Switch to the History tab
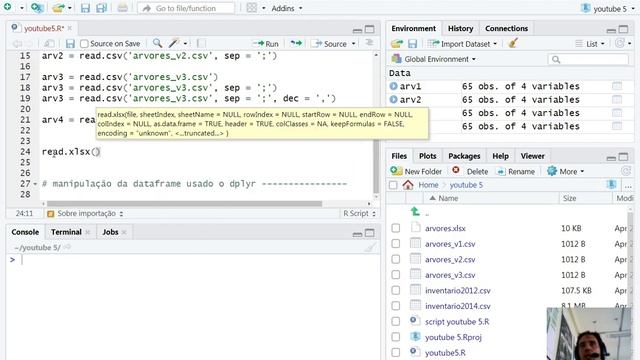640x360 pixels. [x=460, y=29]
